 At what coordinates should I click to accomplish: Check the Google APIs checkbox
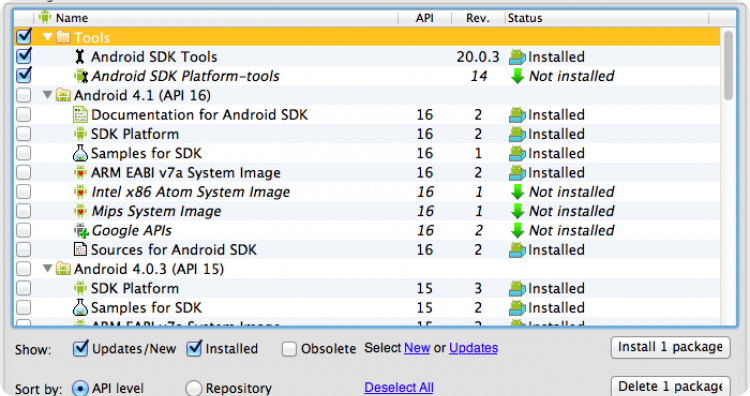pos(23,231)
